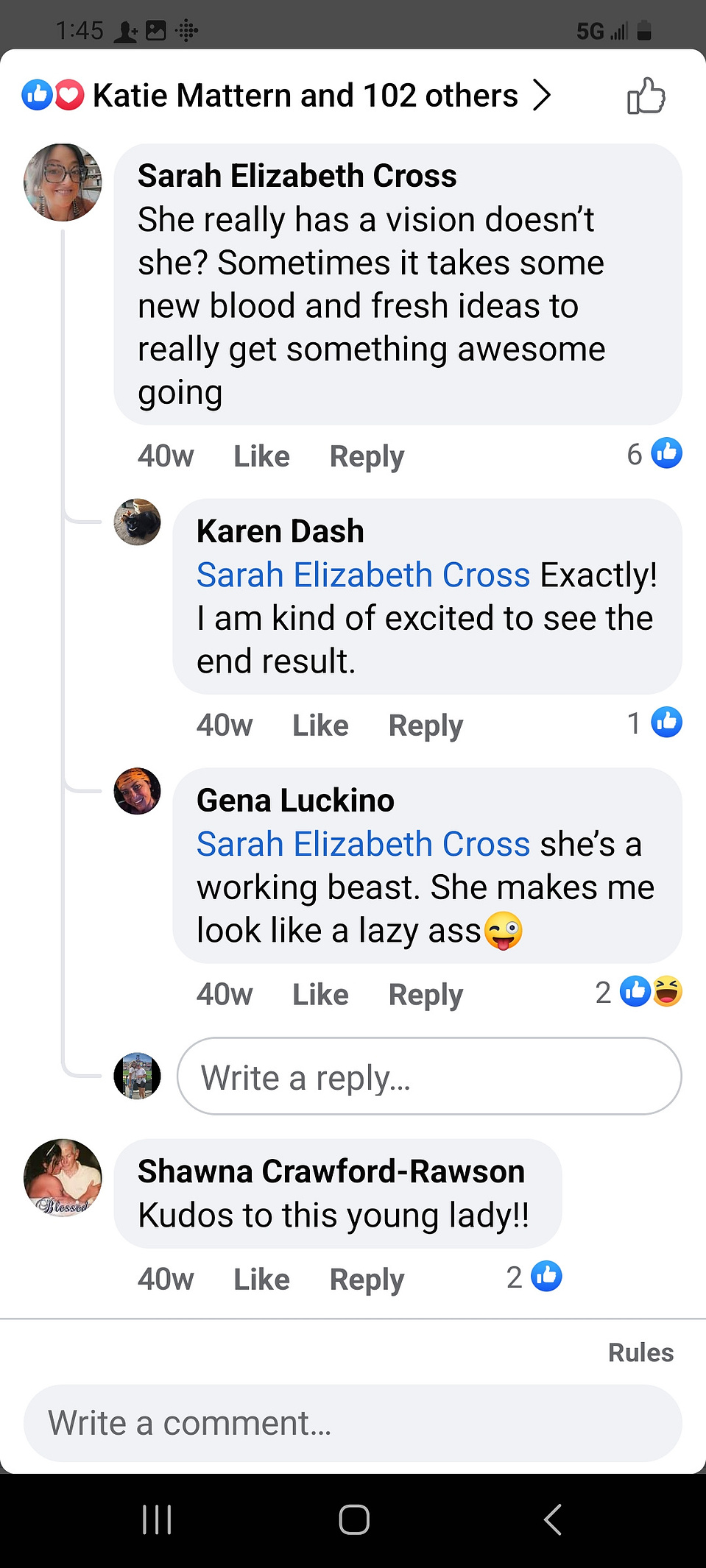Focus the 'Write a comment…' field
Screen dimensions: 706x1568
pyautogui.click(x=353, y=1423)
